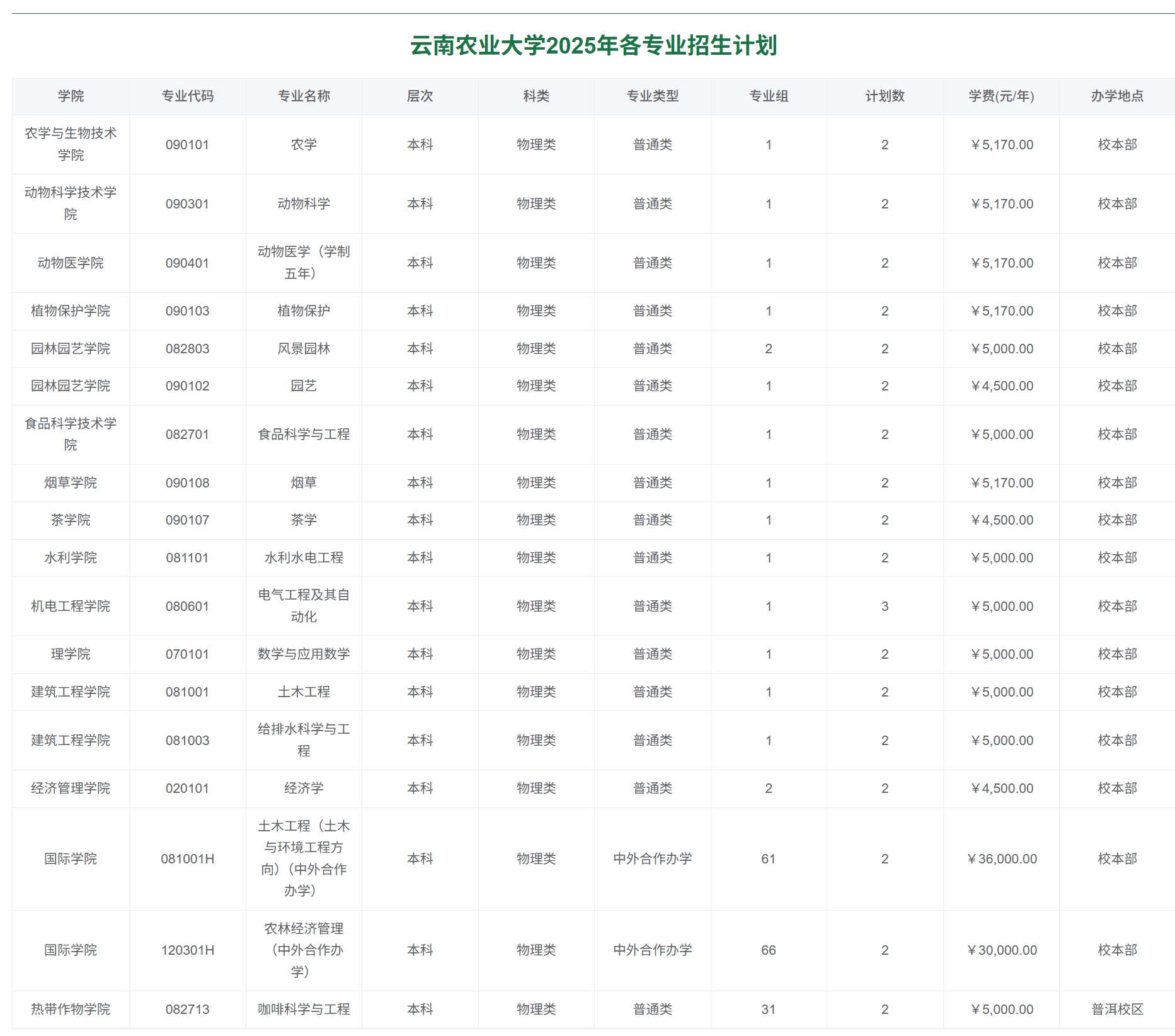Click the 风景园林 major cell

(304, 348)
